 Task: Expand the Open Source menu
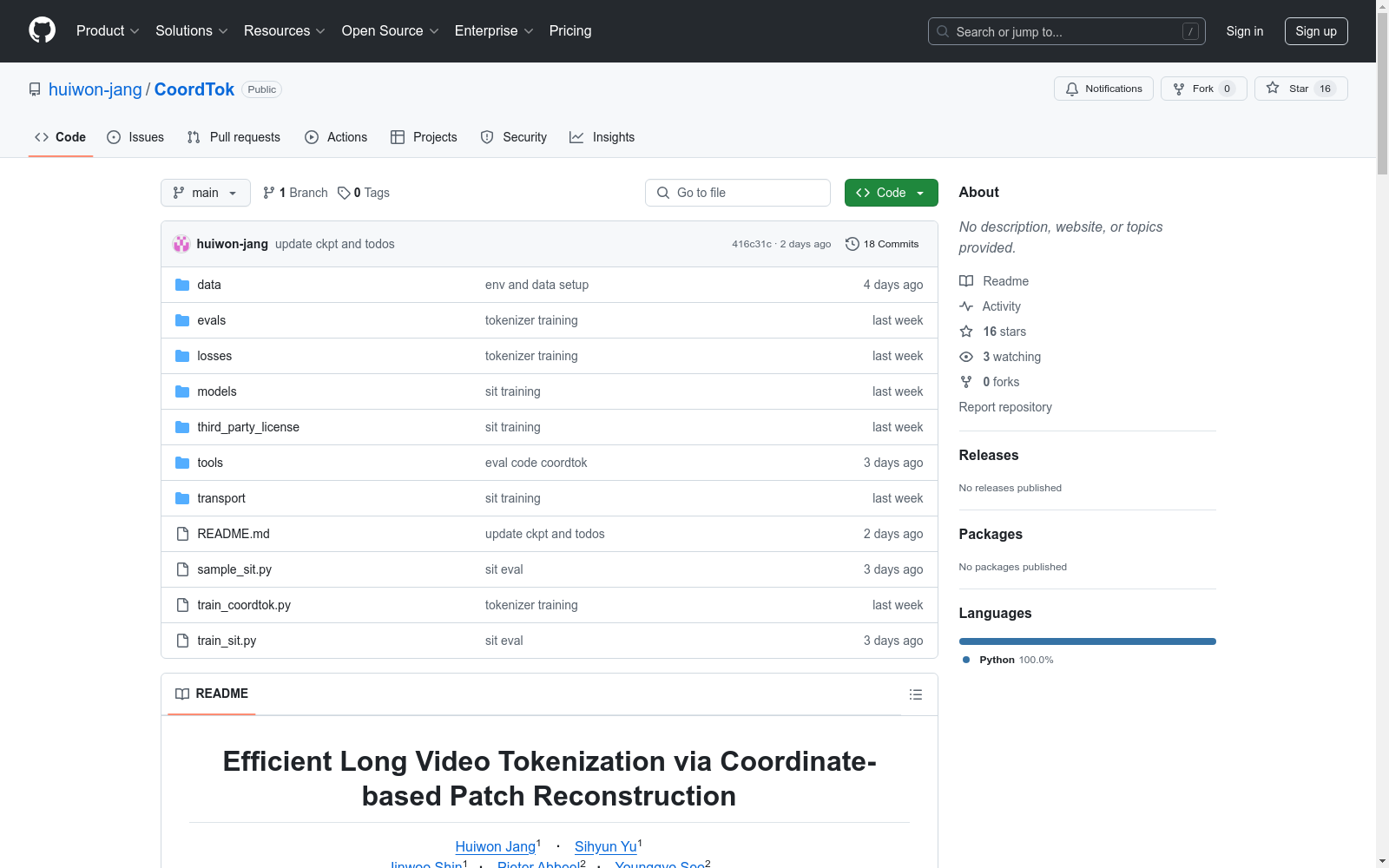(391, 30)
